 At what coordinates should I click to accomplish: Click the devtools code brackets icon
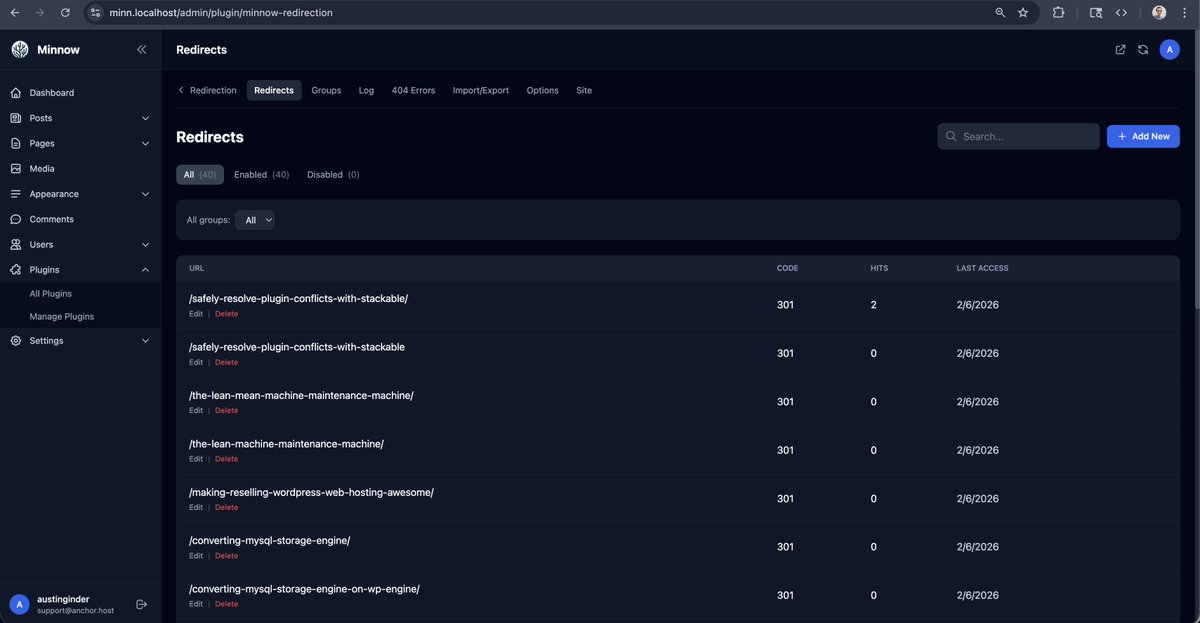point(1122,13)
